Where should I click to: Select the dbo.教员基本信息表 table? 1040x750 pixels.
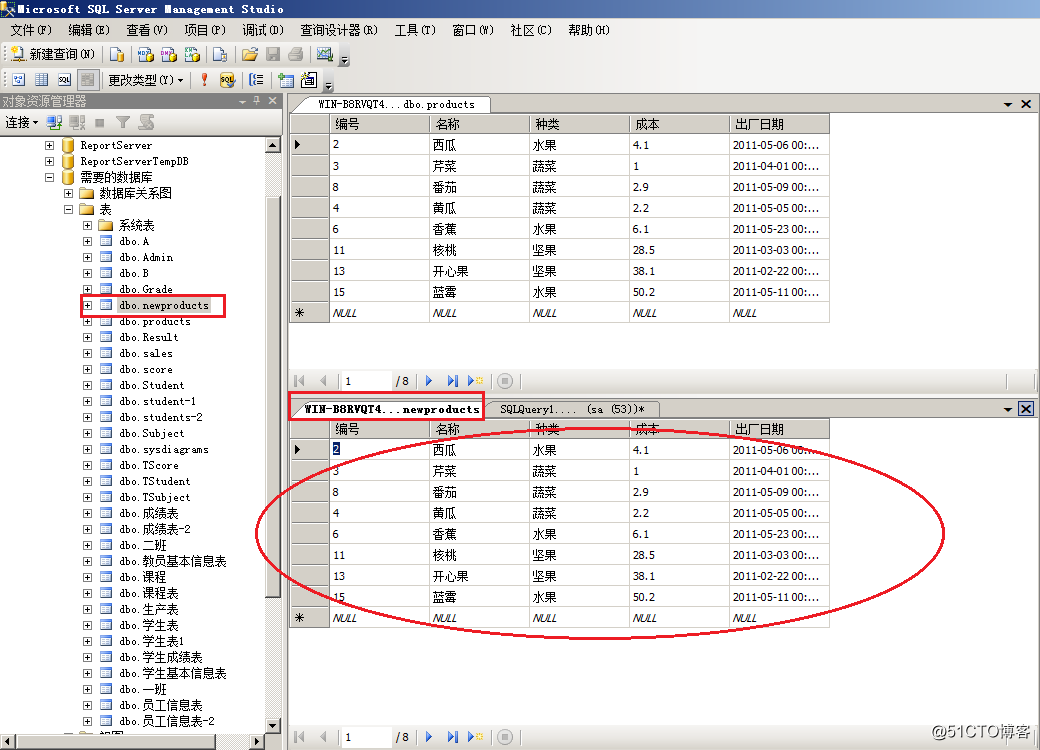pyautogui.click(x=172, y=562)
